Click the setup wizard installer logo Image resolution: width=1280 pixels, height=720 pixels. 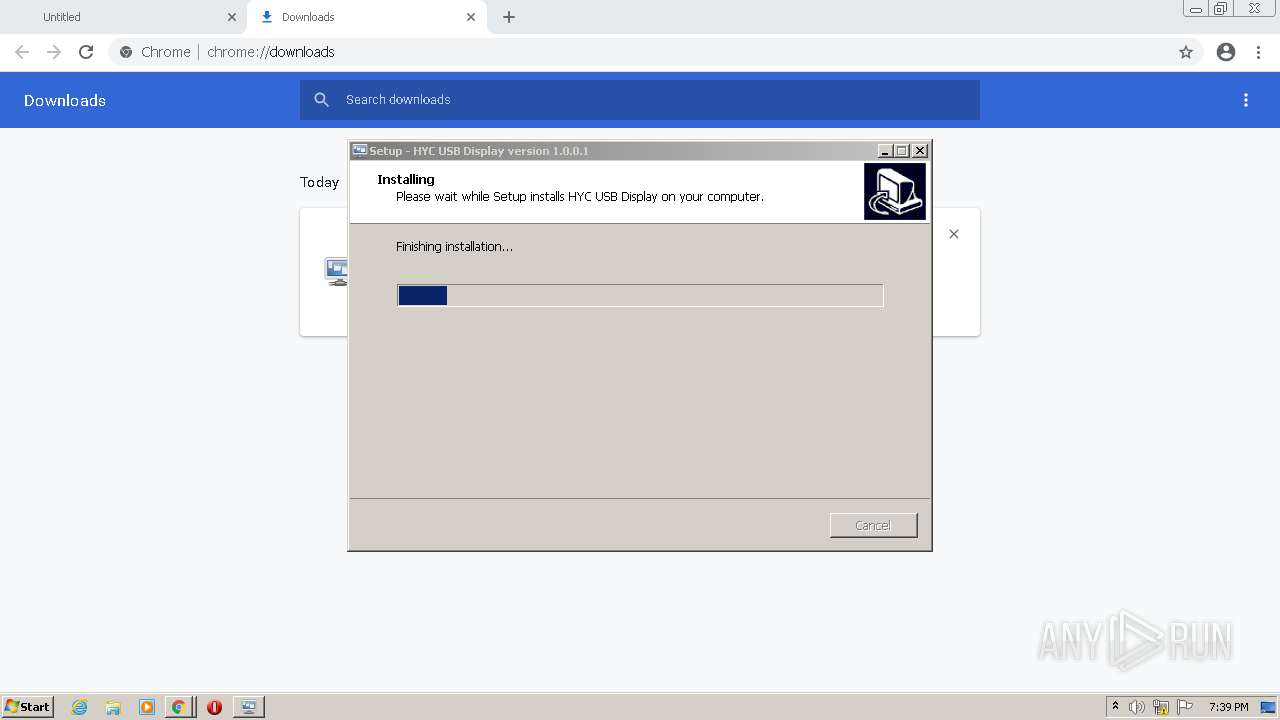pos(895,191)
